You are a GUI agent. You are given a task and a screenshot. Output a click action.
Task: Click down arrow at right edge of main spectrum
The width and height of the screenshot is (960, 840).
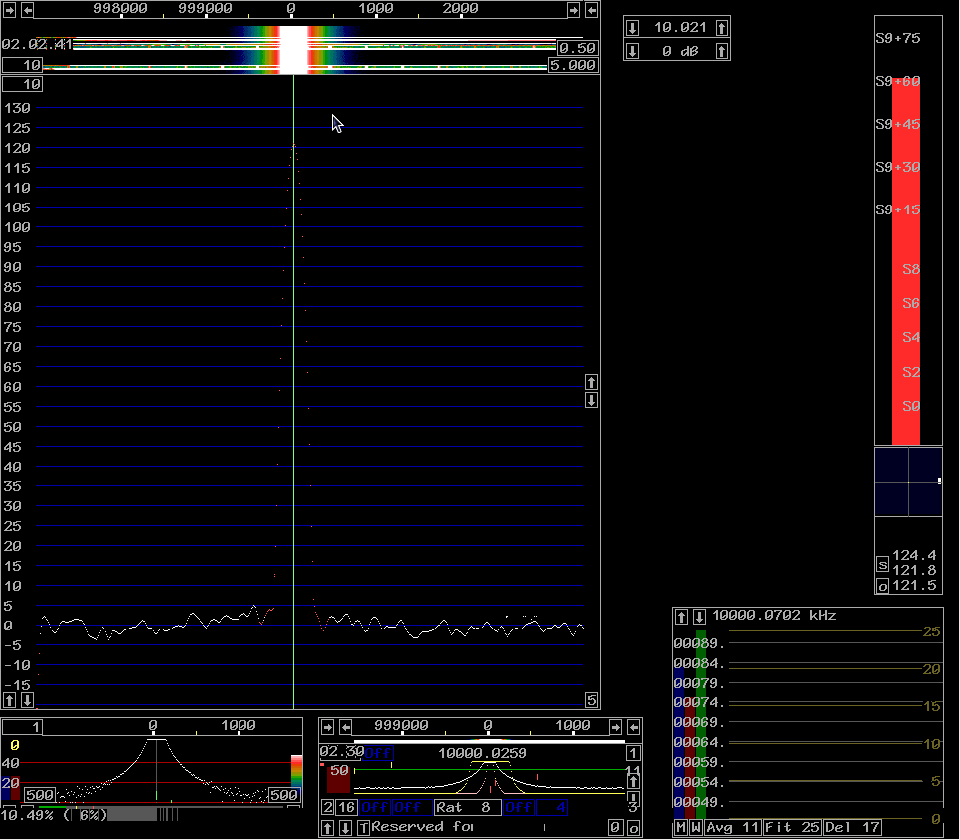591,400
